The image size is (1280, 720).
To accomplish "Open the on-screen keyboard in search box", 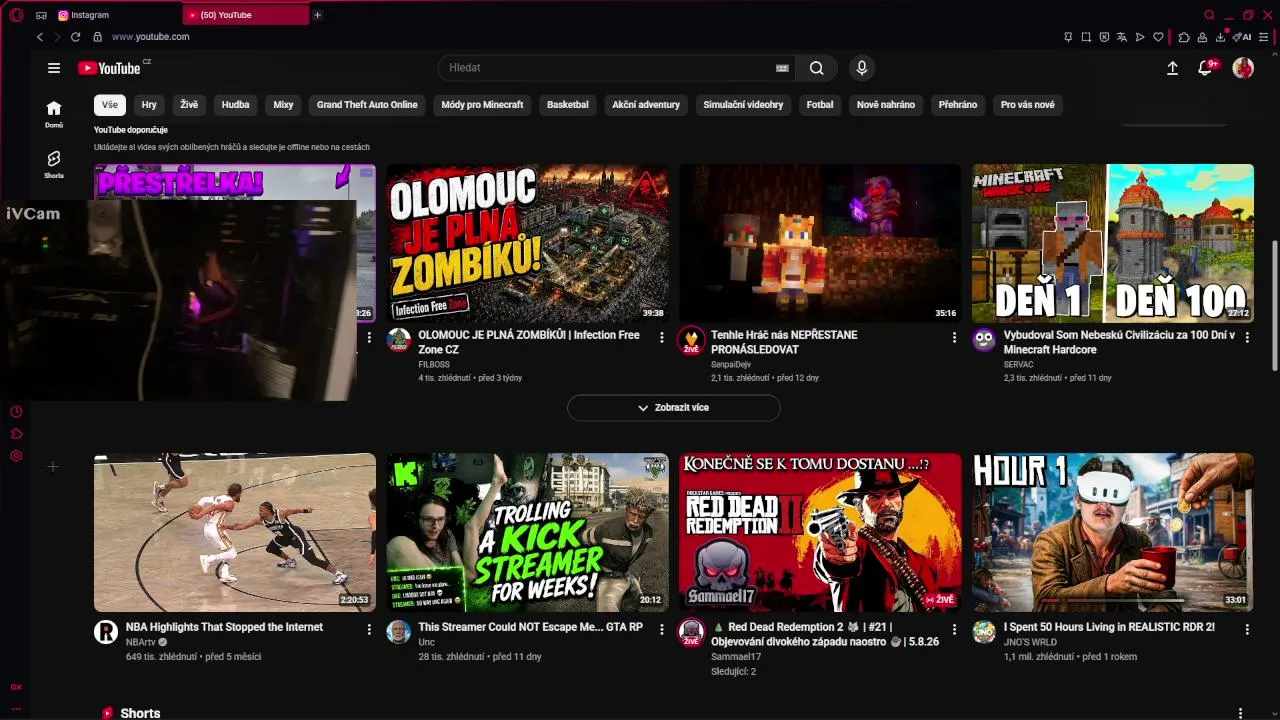I will click(x=782, y=68).
